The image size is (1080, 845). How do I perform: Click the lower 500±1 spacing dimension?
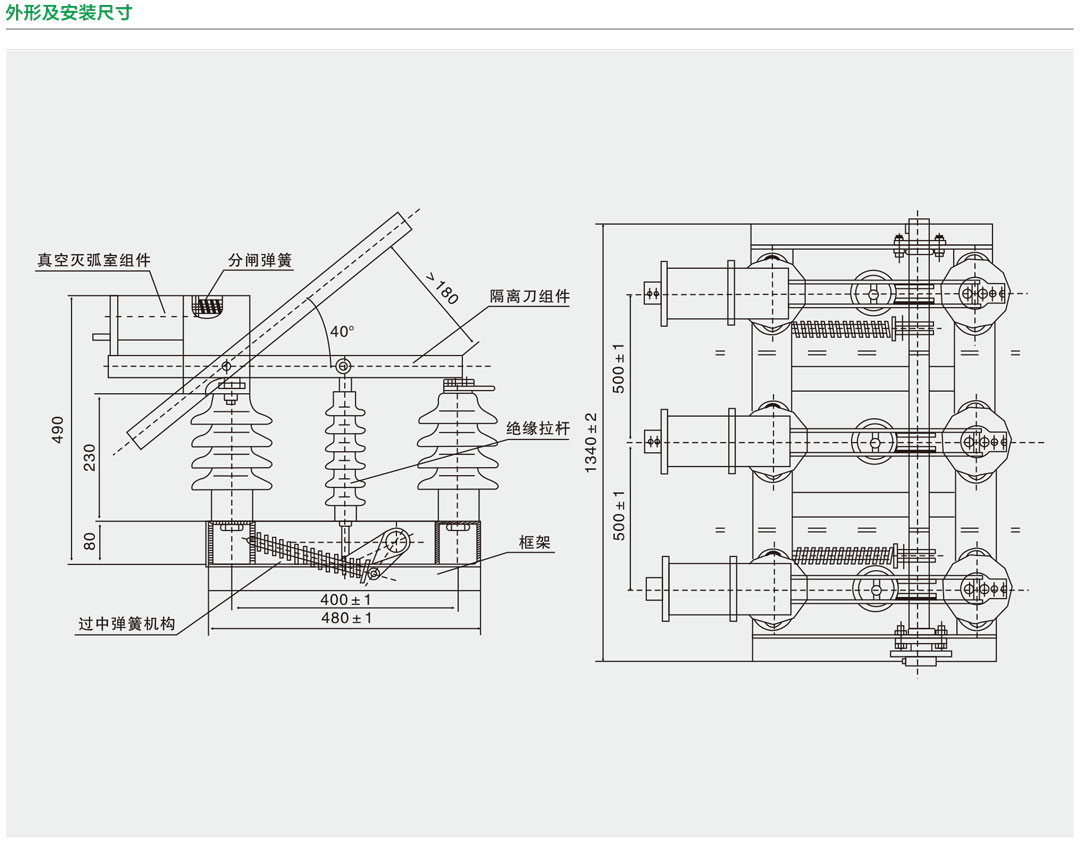(x=619, y=515)
